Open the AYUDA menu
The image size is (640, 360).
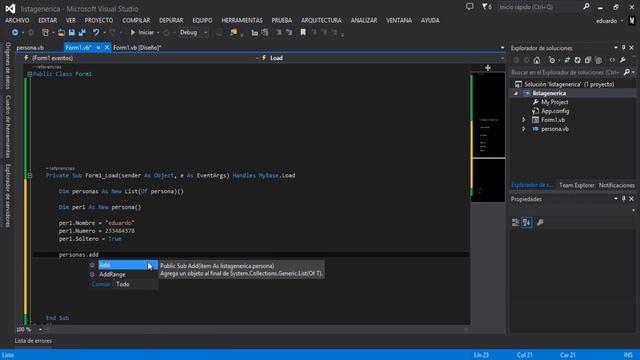click(430, 20)
